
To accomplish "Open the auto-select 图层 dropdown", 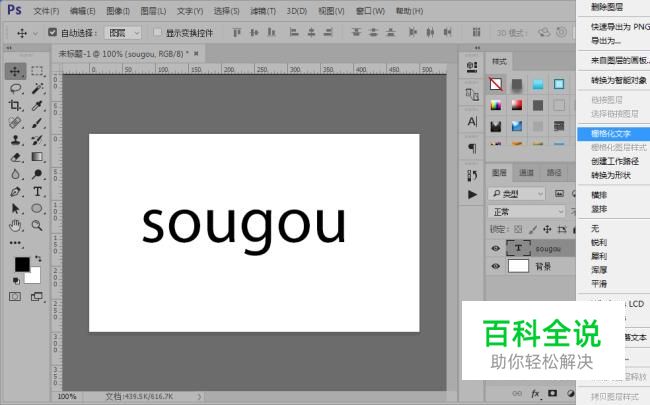I will point(123,33).
